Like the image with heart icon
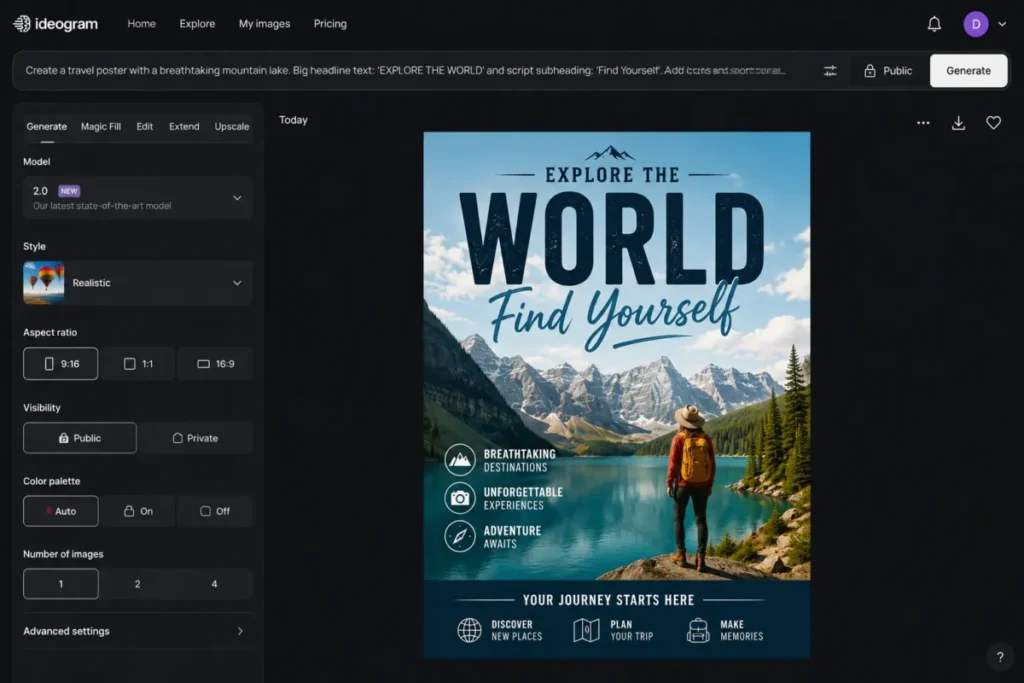1024x683 pixels. click(x=993, y=123)
